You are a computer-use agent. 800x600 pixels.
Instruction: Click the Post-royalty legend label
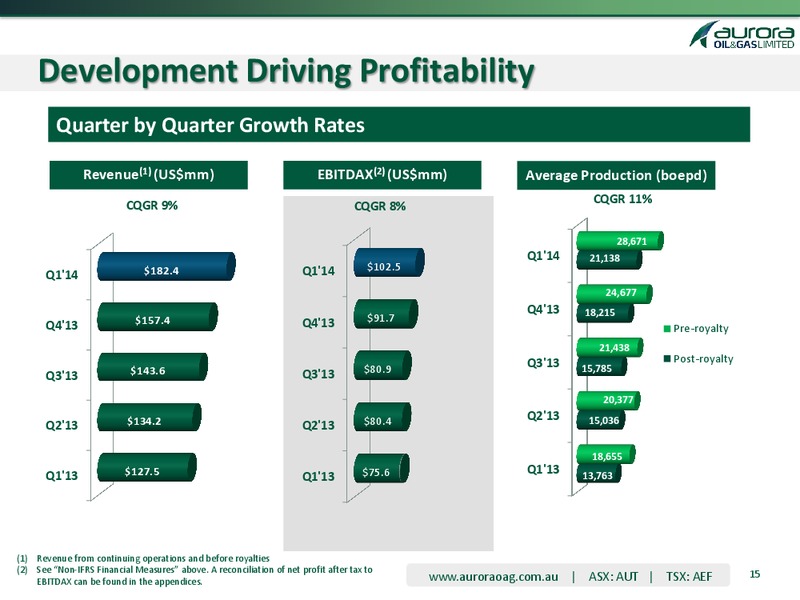point(703,359)
